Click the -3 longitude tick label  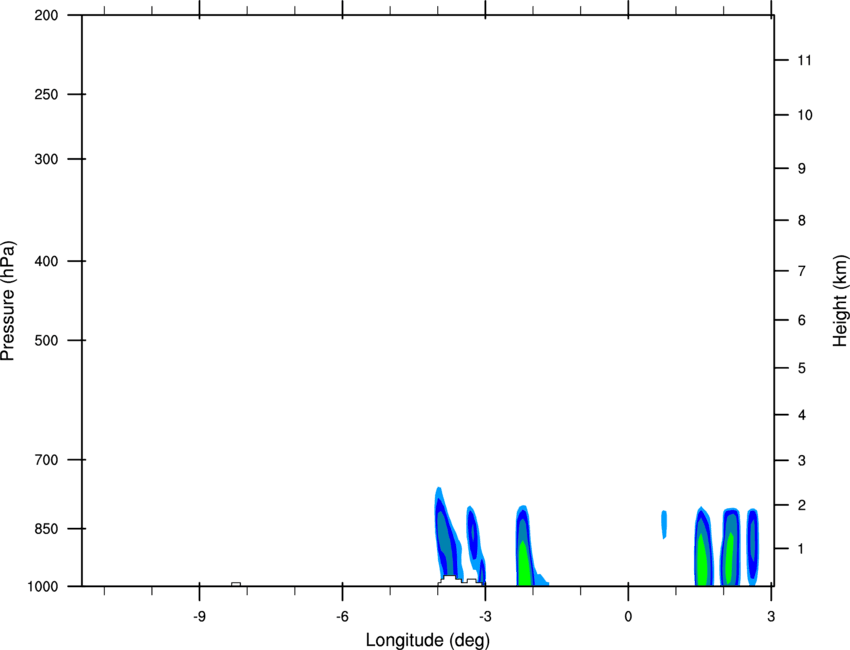coord(485,617)
